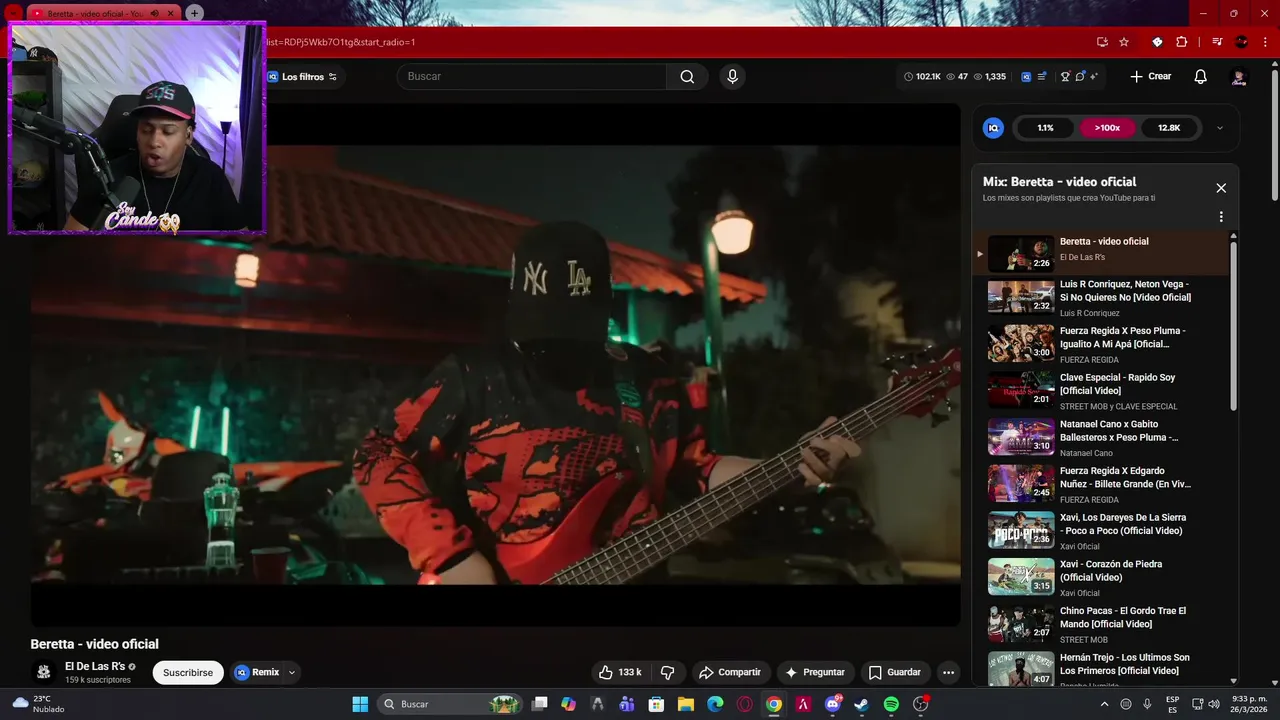Click the Preguntar button
Screen dimensions: 1280x720
click(816, 672)
